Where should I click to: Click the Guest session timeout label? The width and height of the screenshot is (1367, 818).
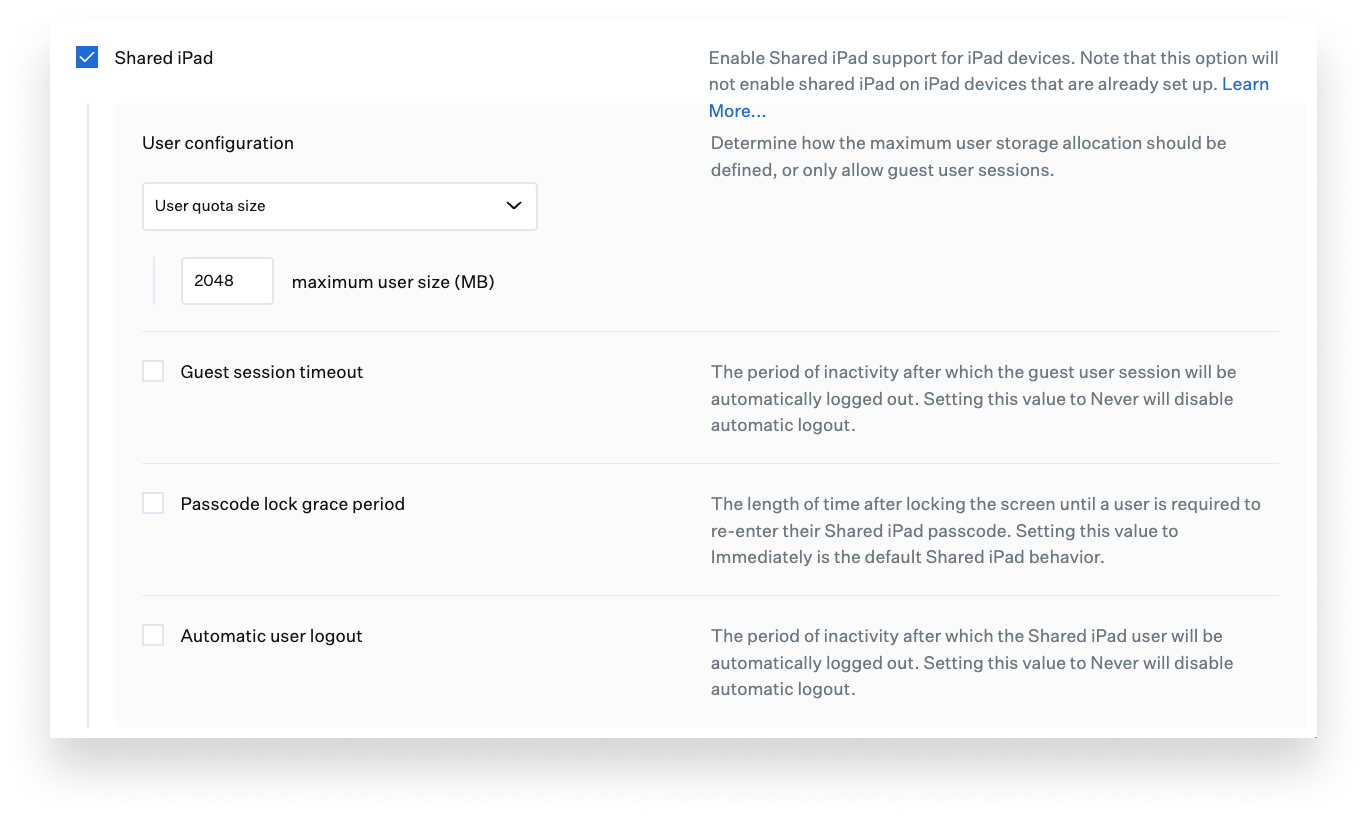click(x=272, y=372)
